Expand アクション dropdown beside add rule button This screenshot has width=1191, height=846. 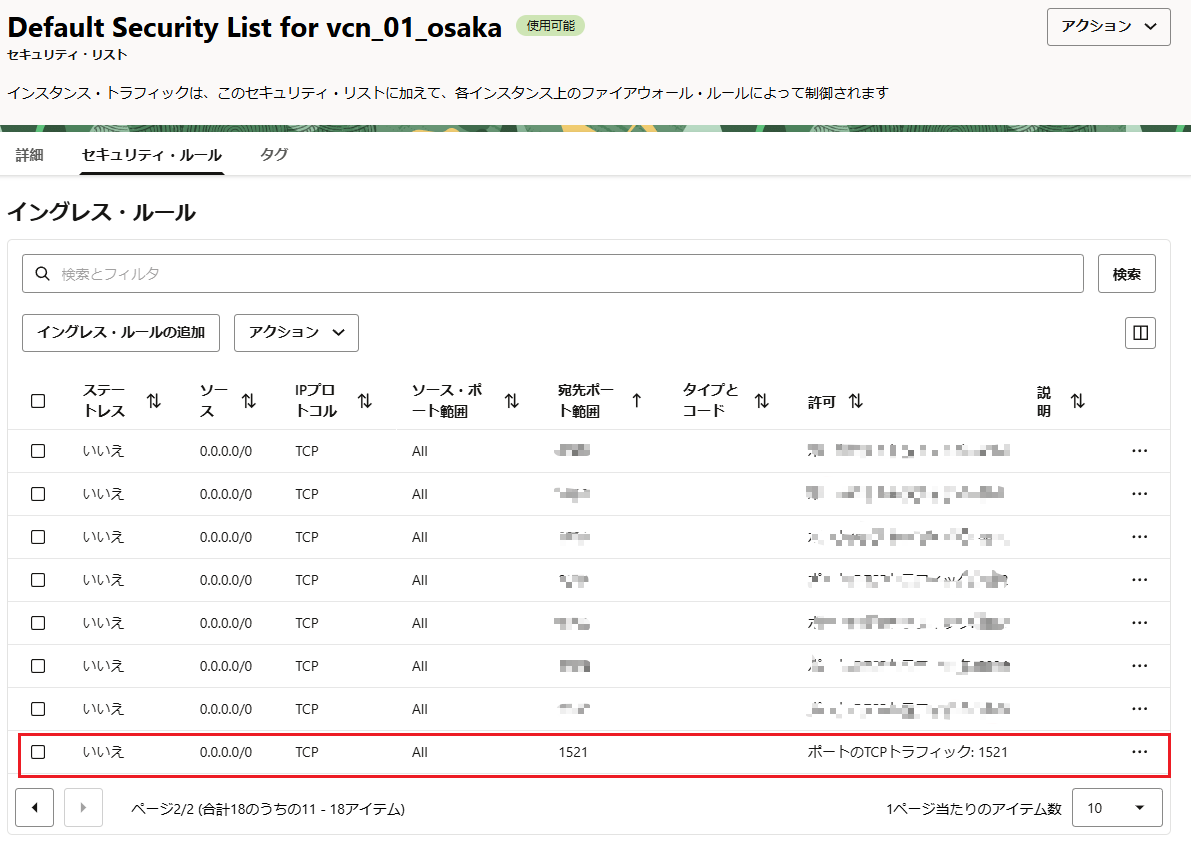click(x=296, y=333)
